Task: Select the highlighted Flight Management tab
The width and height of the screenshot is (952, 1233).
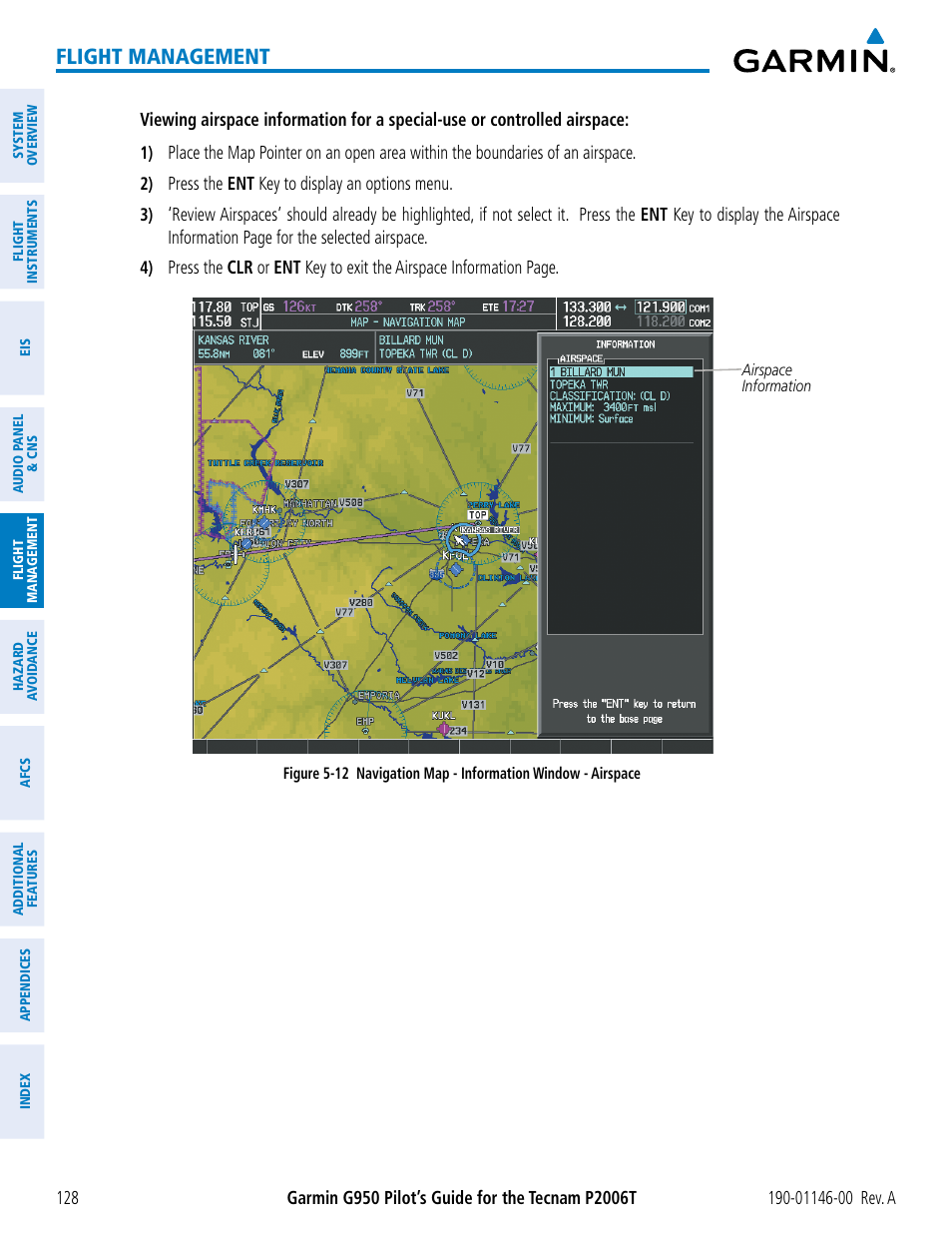Action: 24,560
